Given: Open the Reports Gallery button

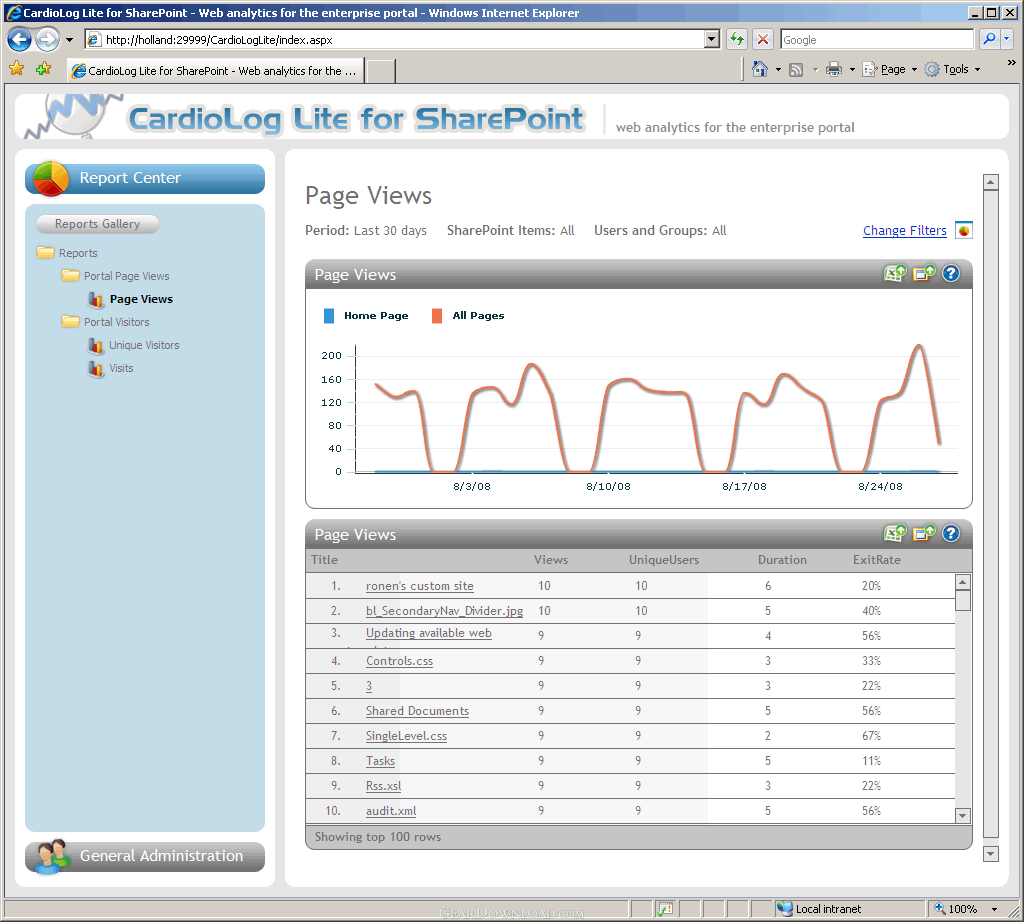Looking at the screenshot, I should (x=97, y=224).
